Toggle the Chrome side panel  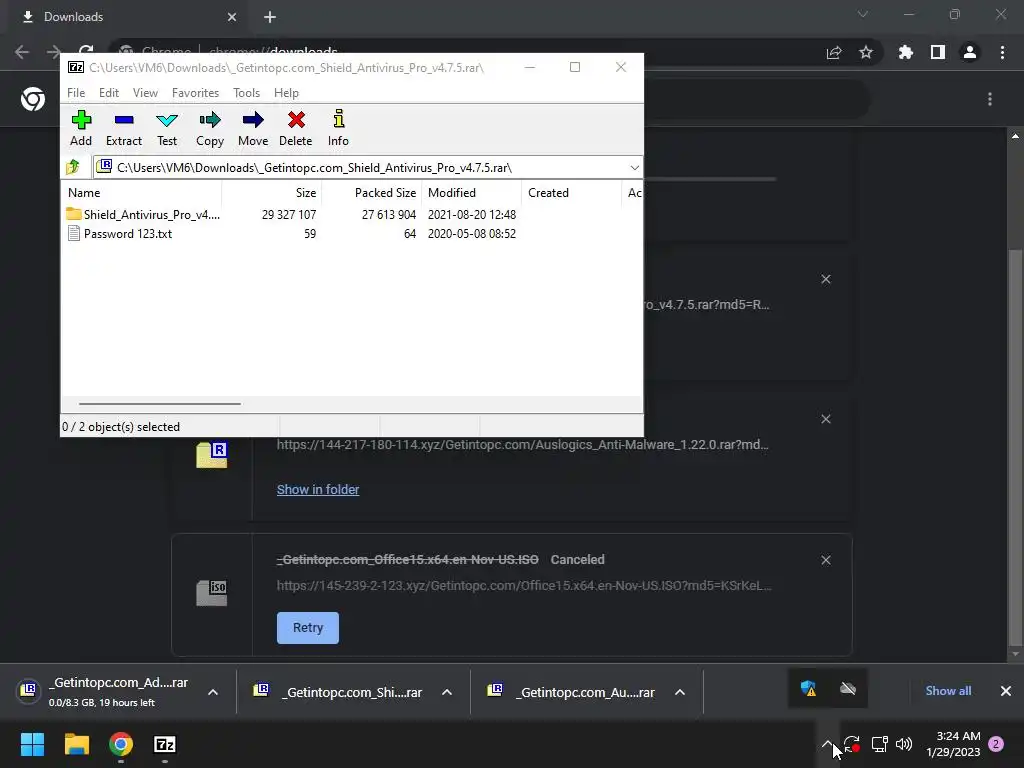point(938,52)
